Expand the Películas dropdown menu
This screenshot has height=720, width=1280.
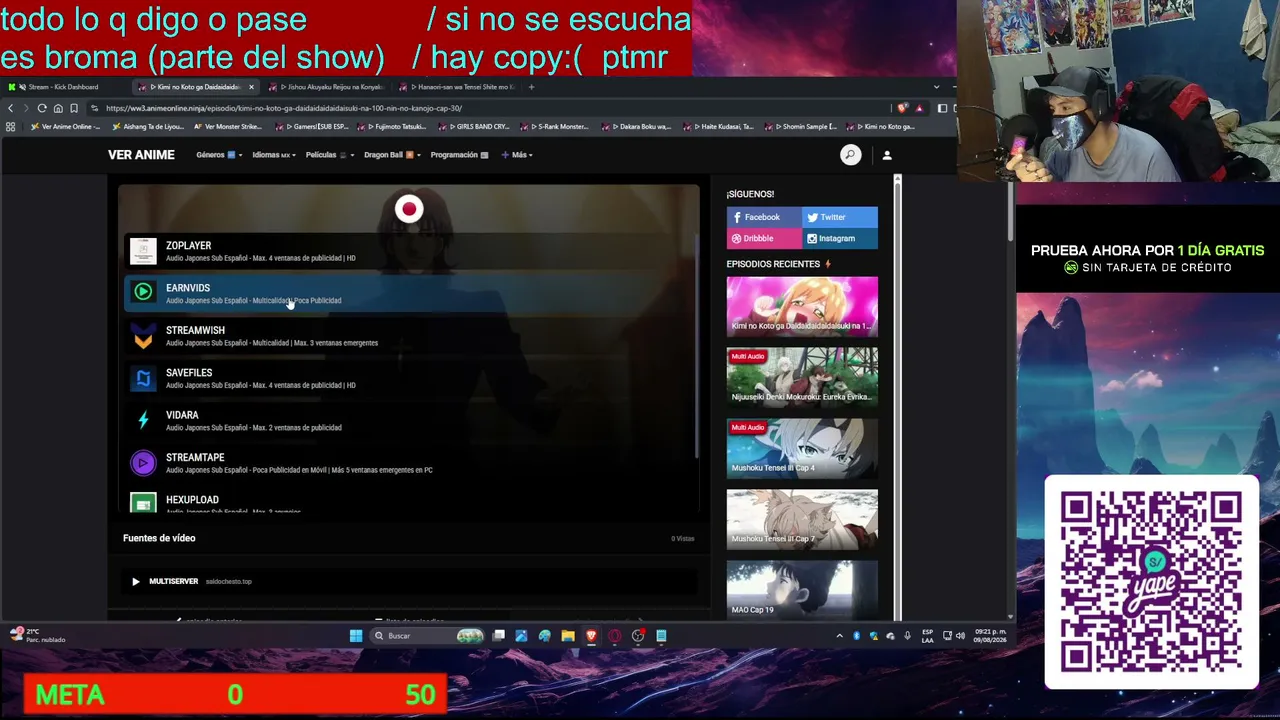[x=330, y=155]
